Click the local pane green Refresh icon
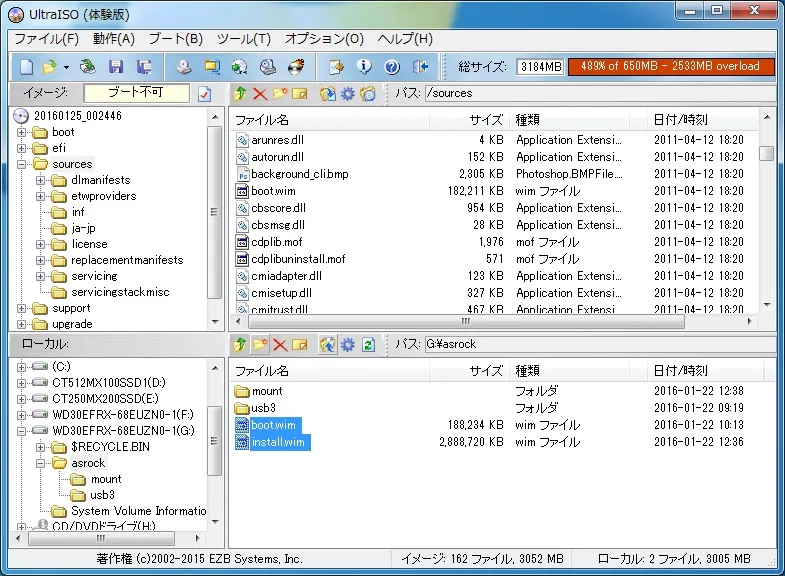Viewport: 785px width, 576px height. tap(368, 344)
